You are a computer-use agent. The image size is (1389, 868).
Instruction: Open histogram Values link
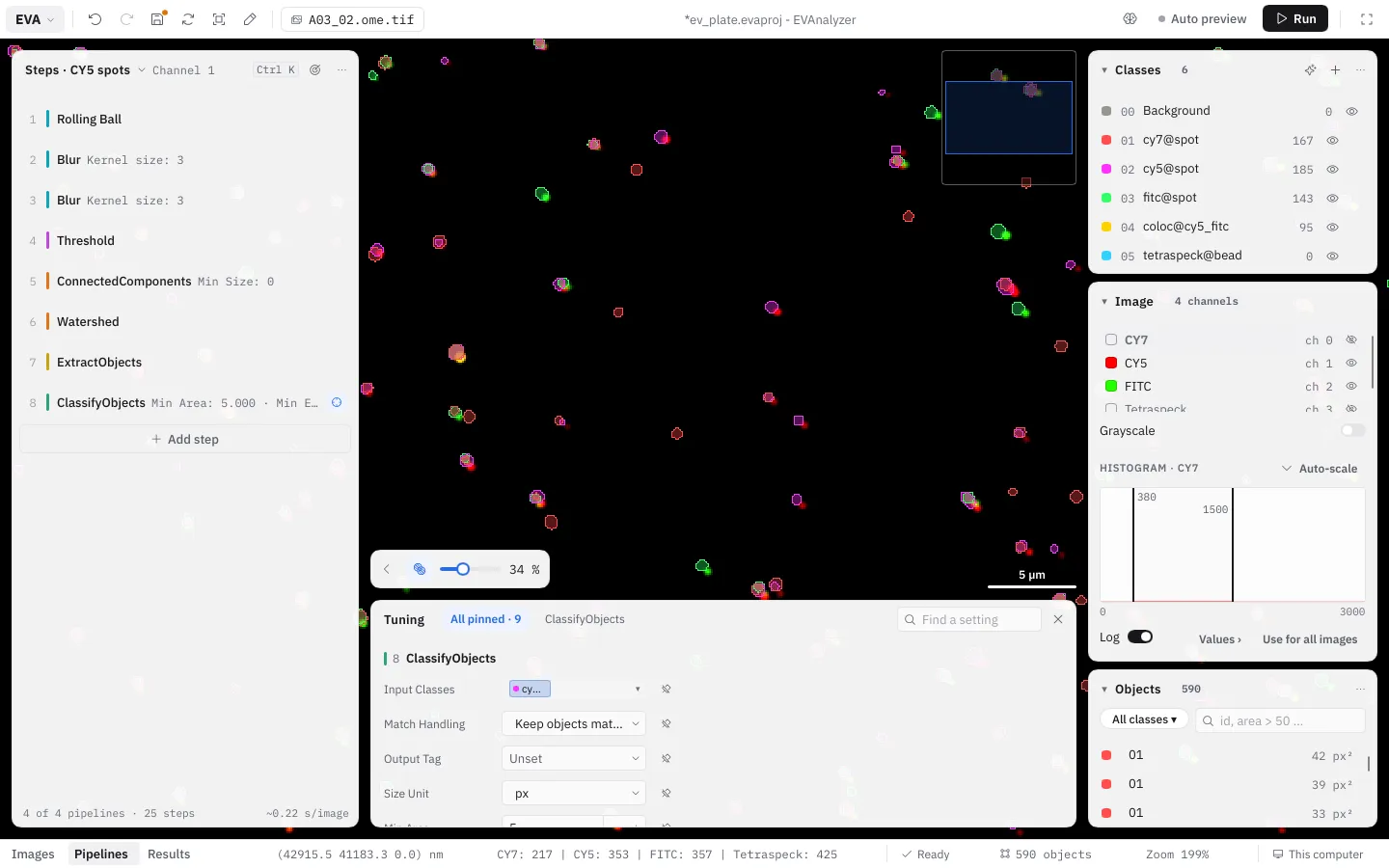1219,638
